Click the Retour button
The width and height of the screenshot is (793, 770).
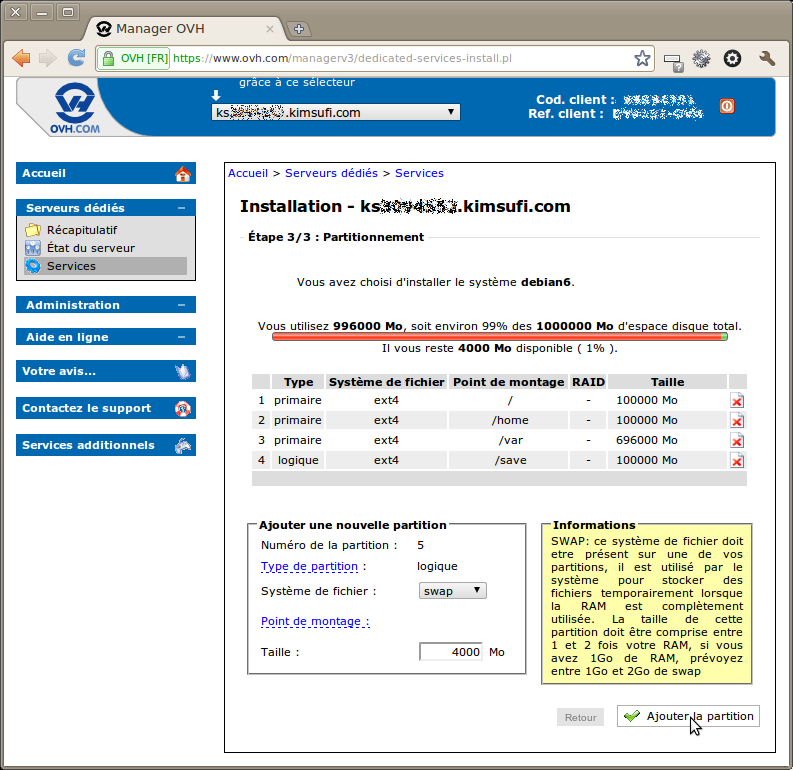pyautogui.click(x=580, y=717)
